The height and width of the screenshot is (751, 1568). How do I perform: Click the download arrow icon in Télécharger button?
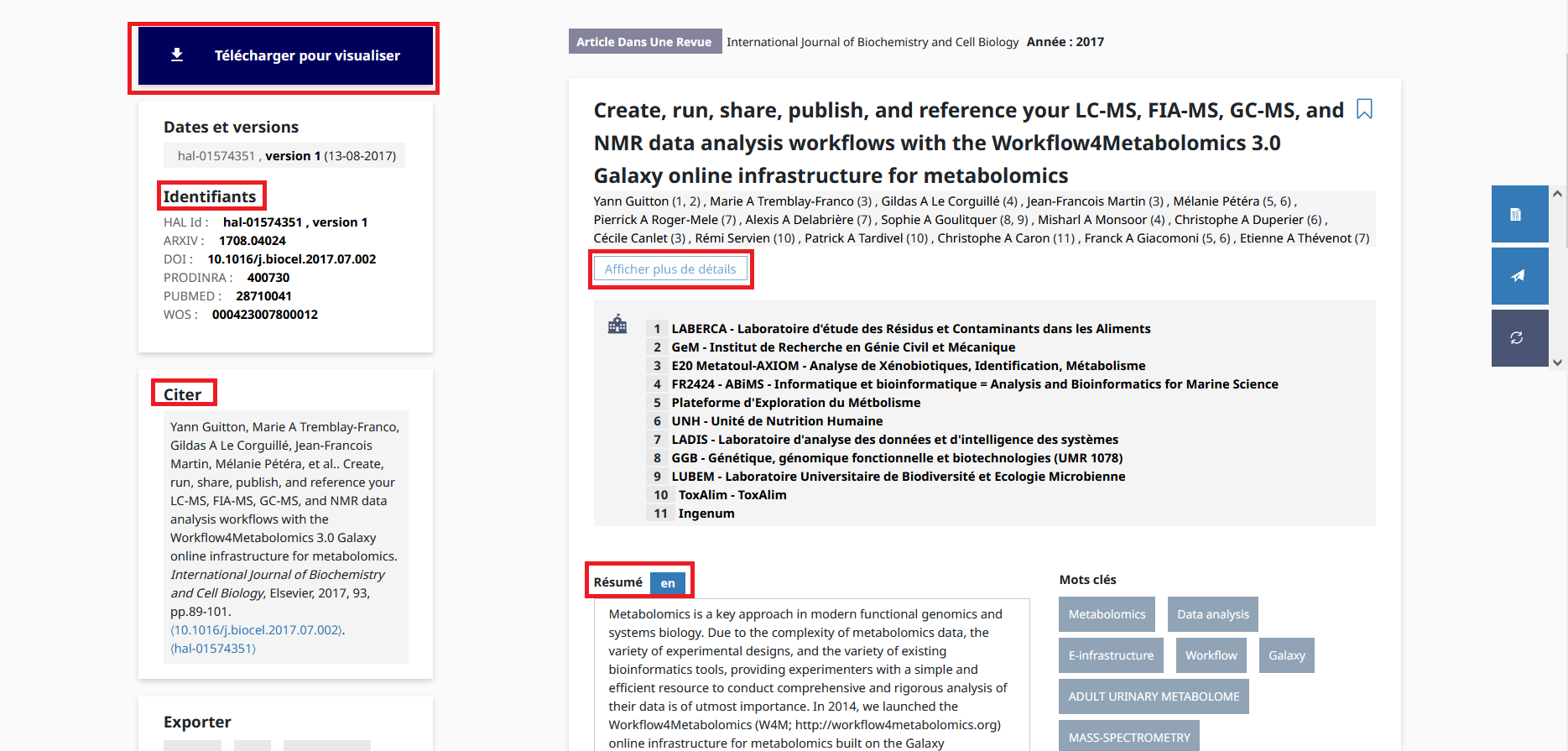[x=177, y=55]
